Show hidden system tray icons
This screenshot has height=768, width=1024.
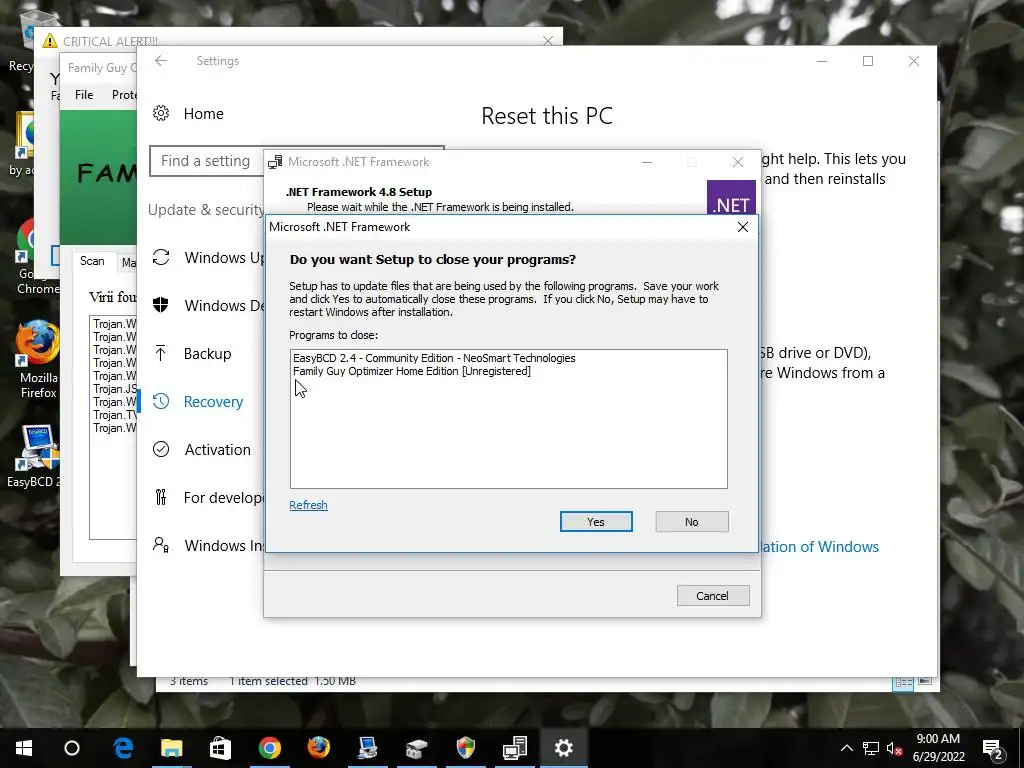click(846, 748)
